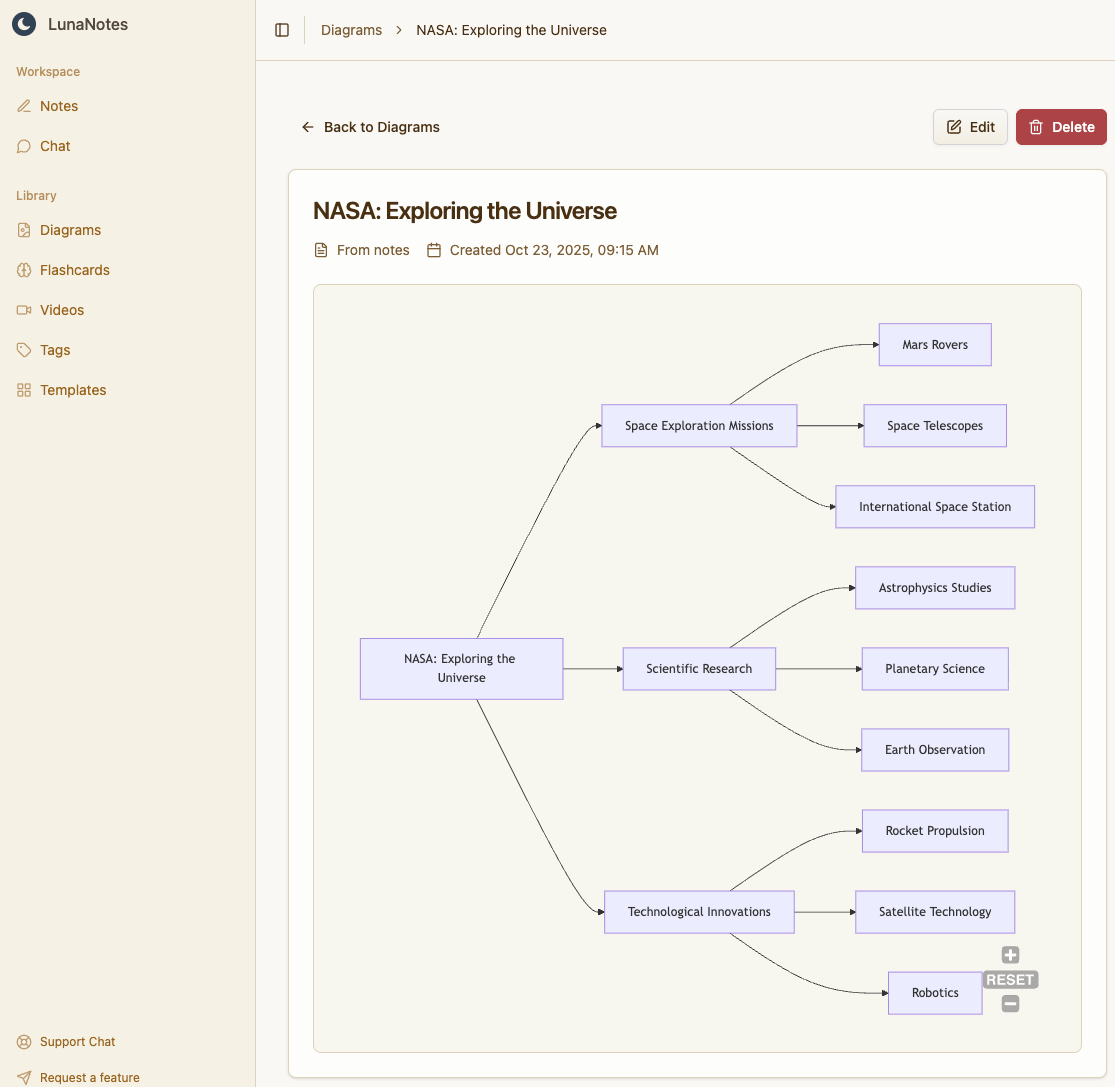Screen dimensions: 1115x1087
Task: Click the Videos camera icon
Action: [24, 310]
